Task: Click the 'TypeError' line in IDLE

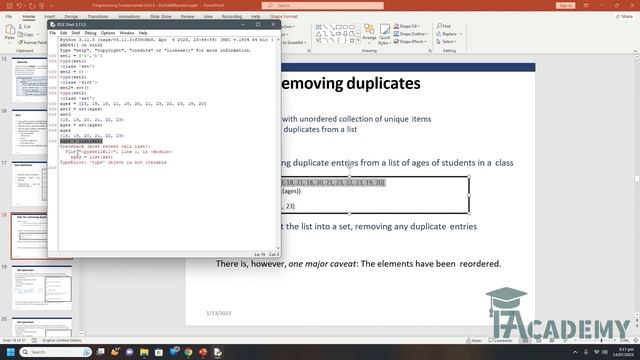Action: pyautogui.click(x=113, y=162)
